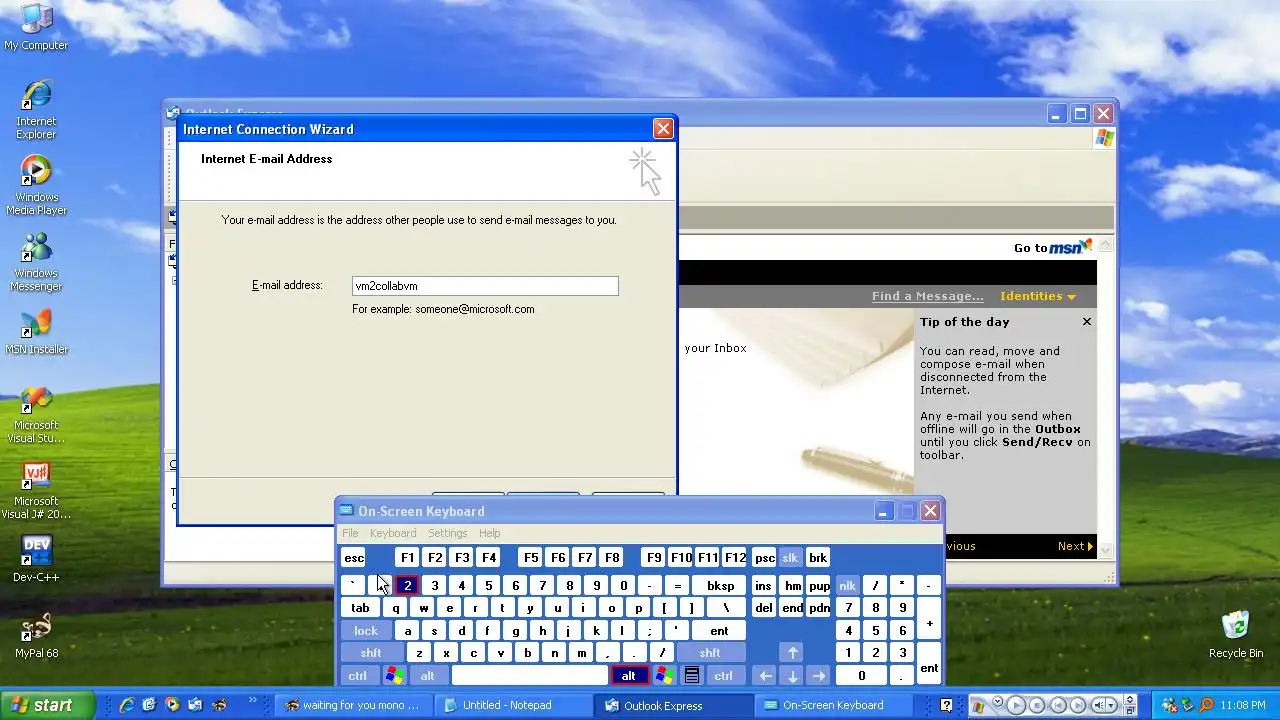Click the left arrow key on on-screen keyboard
The image size is (1280, 720).
[765, 676]
